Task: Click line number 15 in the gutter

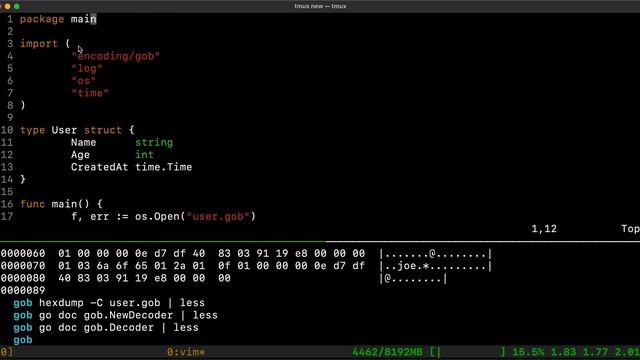Action: pos(7,191)
